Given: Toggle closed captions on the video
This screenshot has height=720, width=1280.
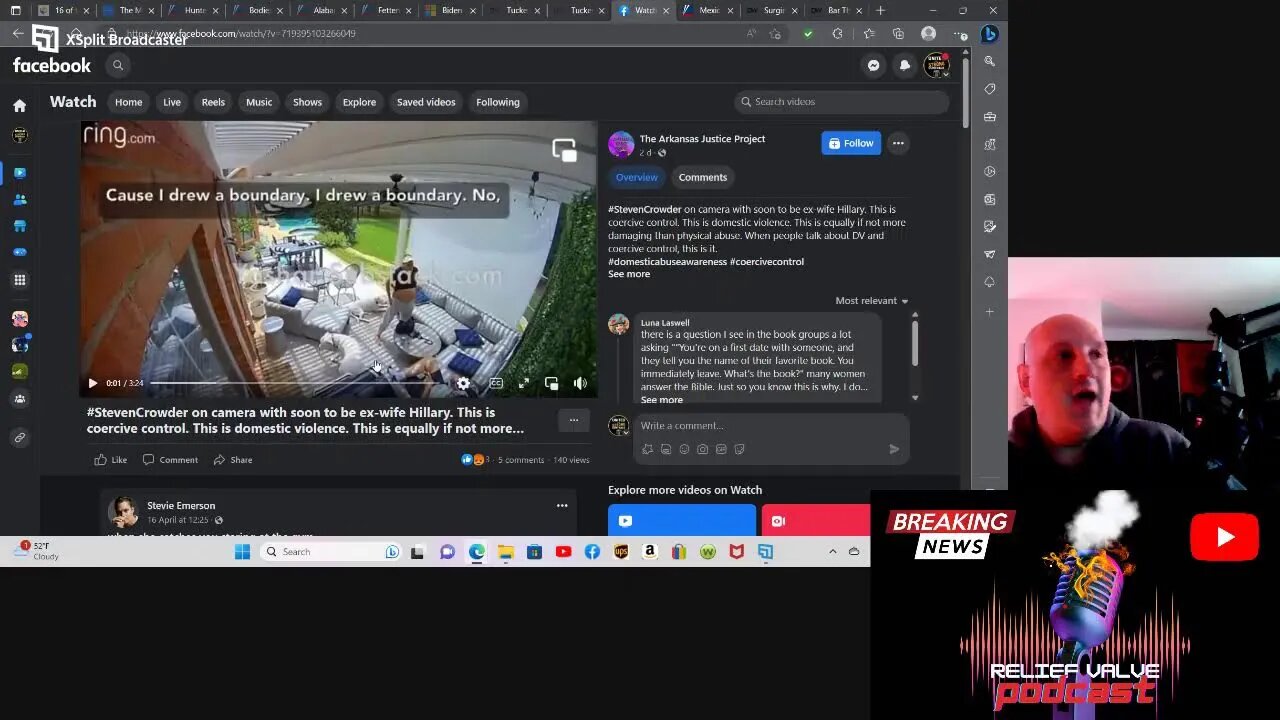Looking at the screenshot, I should (x=496, y=383).
